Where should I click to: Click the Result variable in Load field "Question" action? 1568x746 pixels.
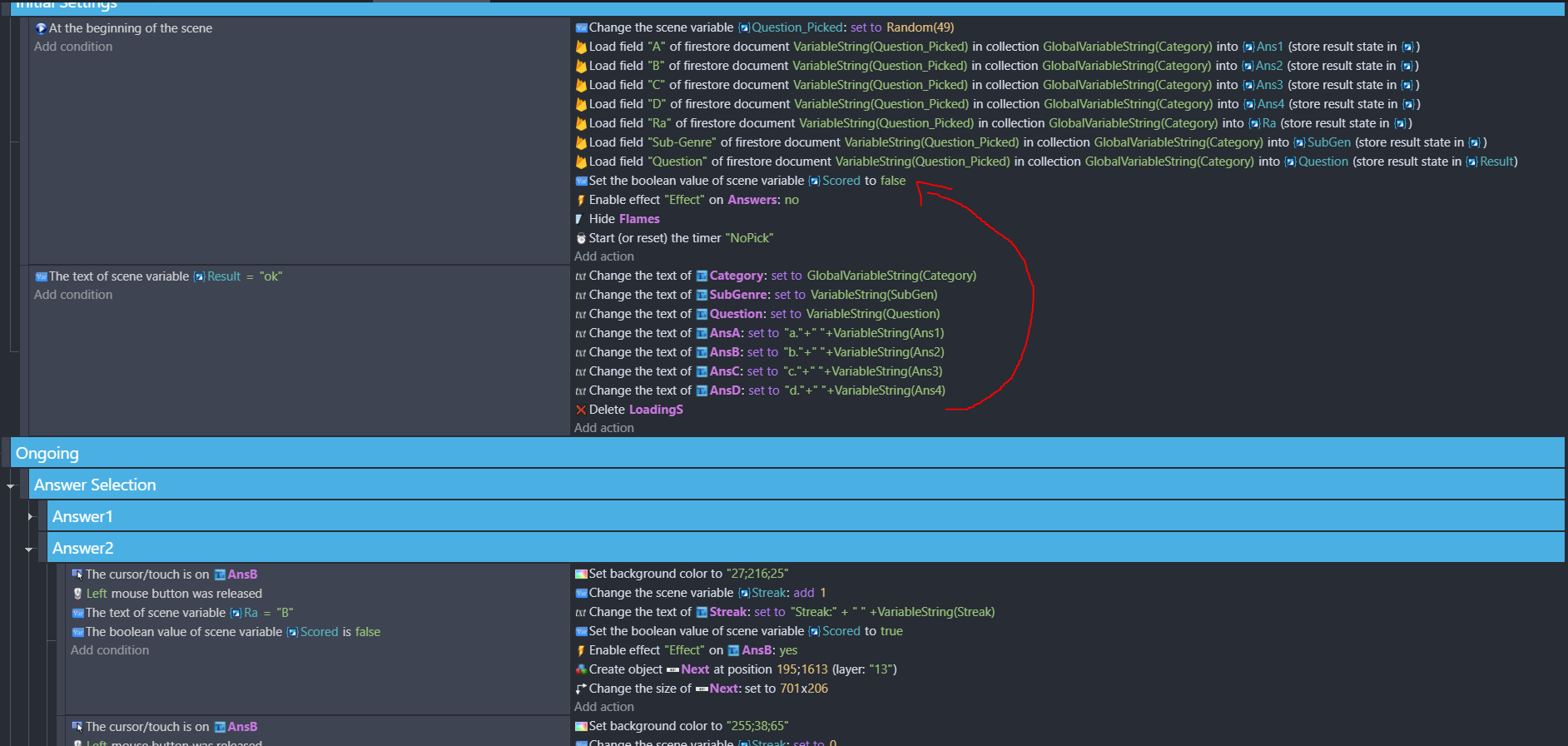[x=1496, y=162]
